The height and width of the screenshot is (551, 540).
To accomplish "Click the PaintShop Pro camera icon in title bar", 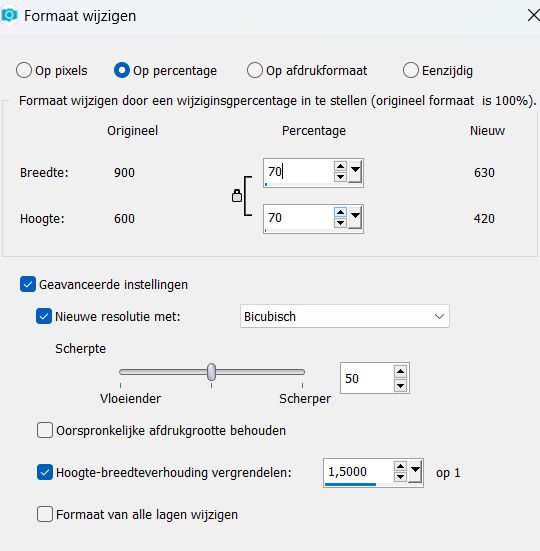I will point(9,15).
